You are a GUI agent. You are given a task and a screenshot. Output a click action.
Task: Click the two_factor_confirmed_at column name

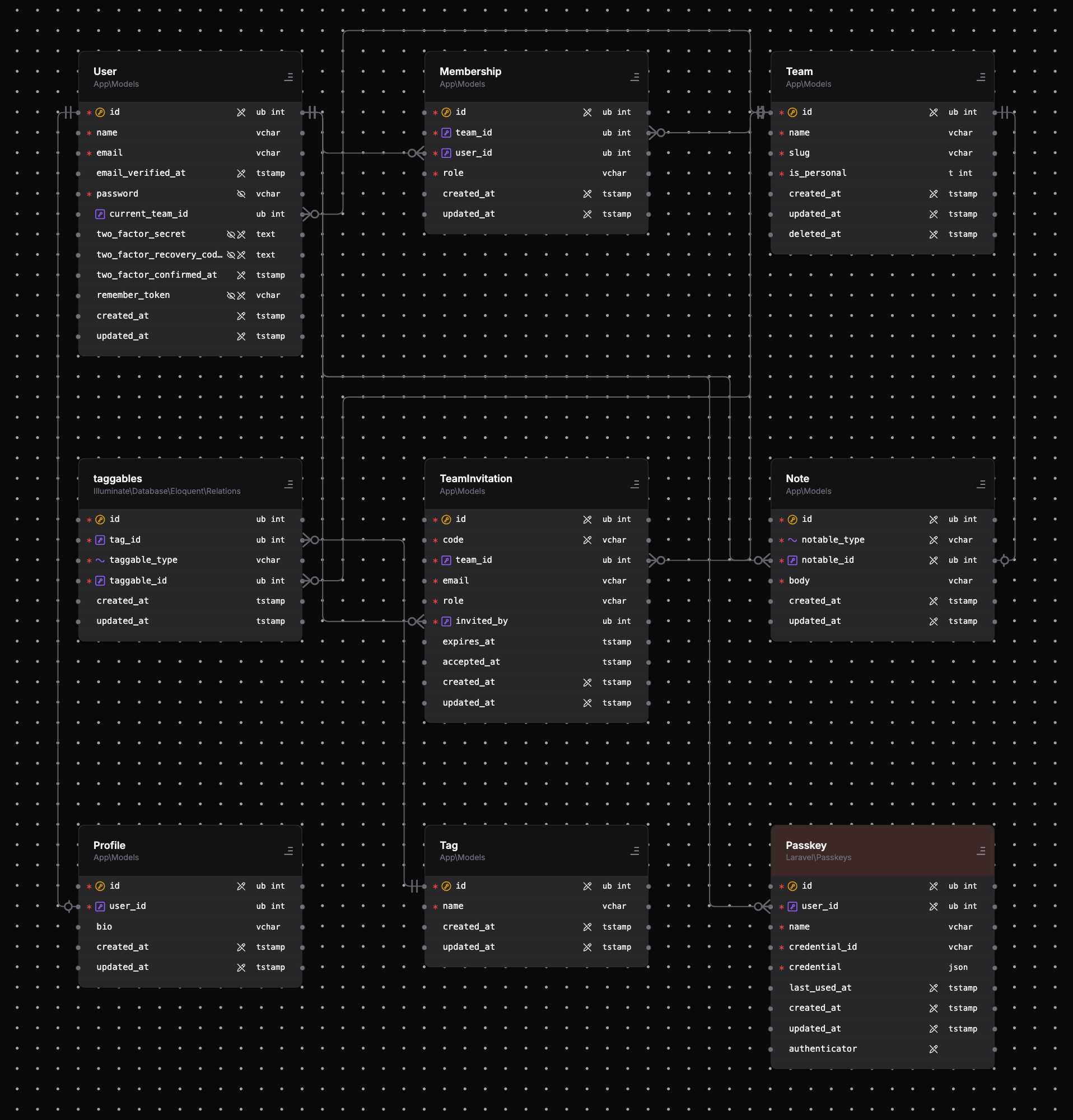pyautogui.click(x=157, y=275)
